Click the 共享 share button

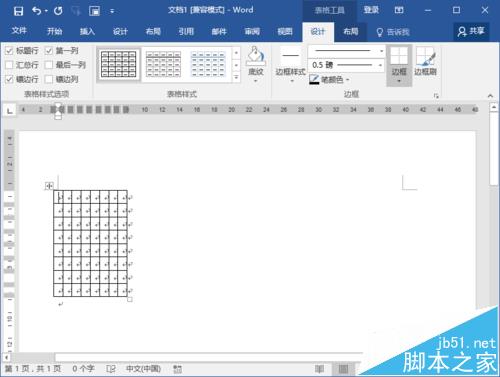471,31
